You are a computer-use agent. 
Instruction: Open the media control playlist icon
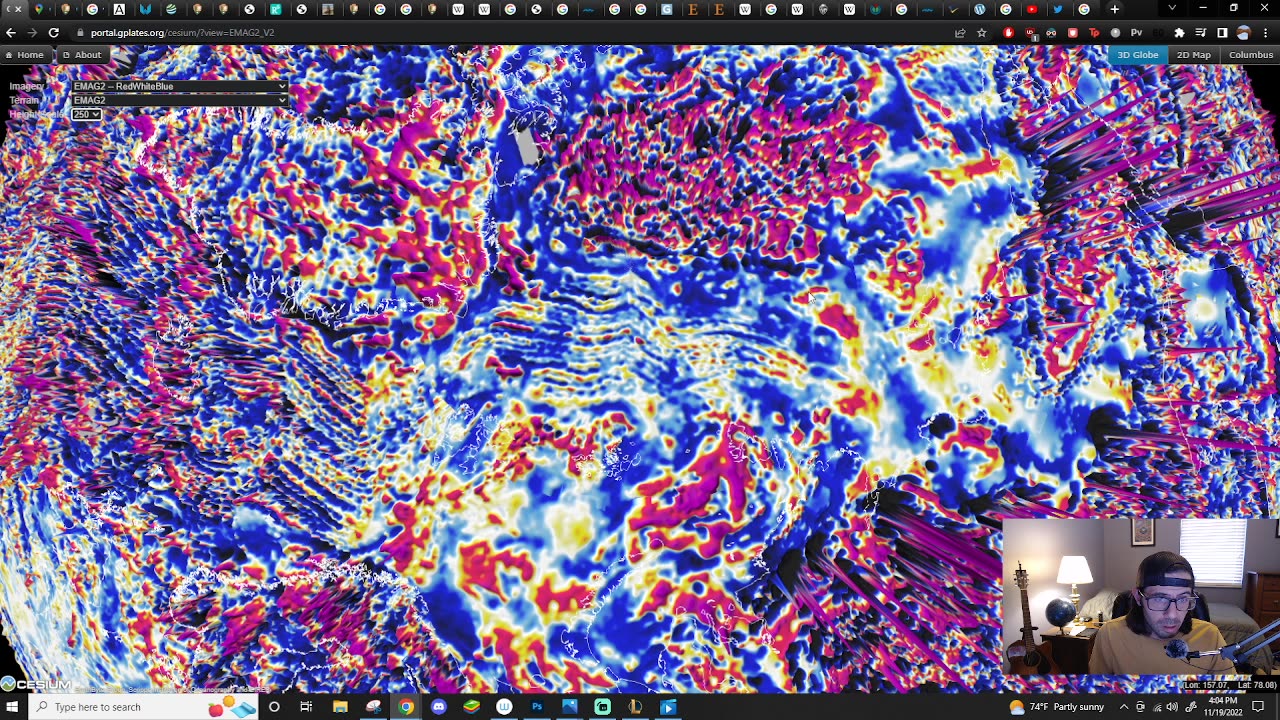click(1201, 33)
